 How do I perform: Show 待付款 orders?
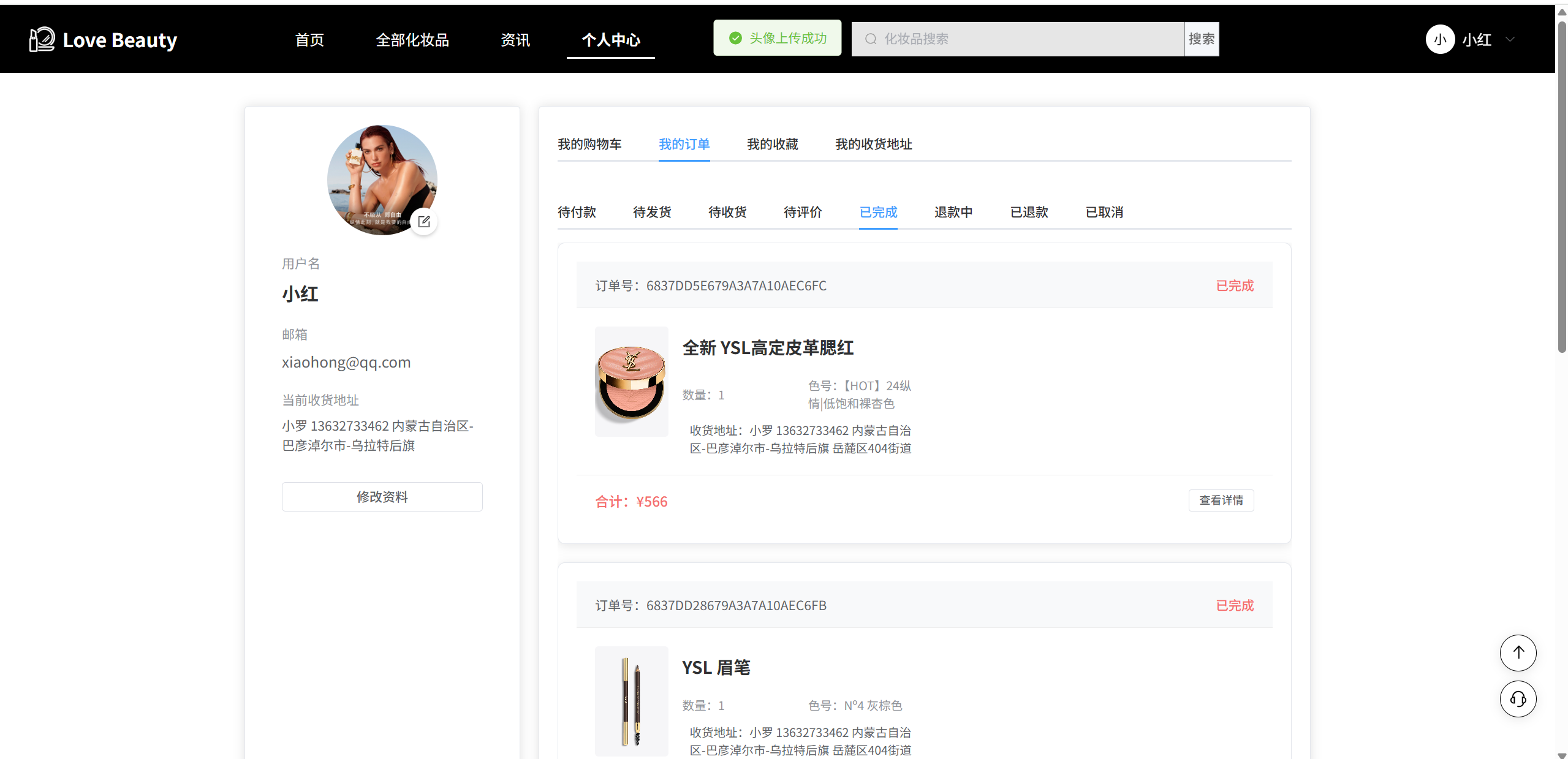pos(577,213)
